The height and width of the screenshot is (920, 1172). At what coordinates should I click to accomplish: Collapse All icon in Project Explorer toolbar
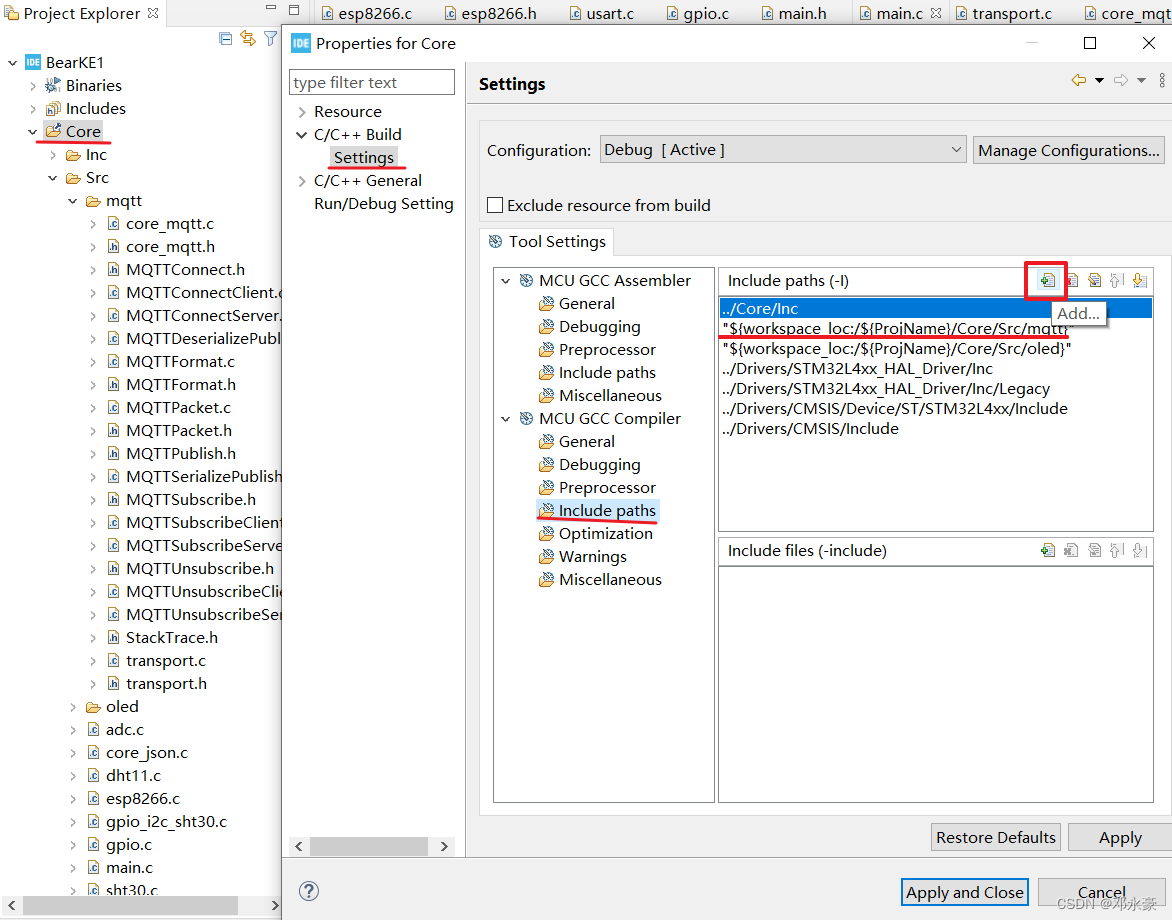[225, 38]
